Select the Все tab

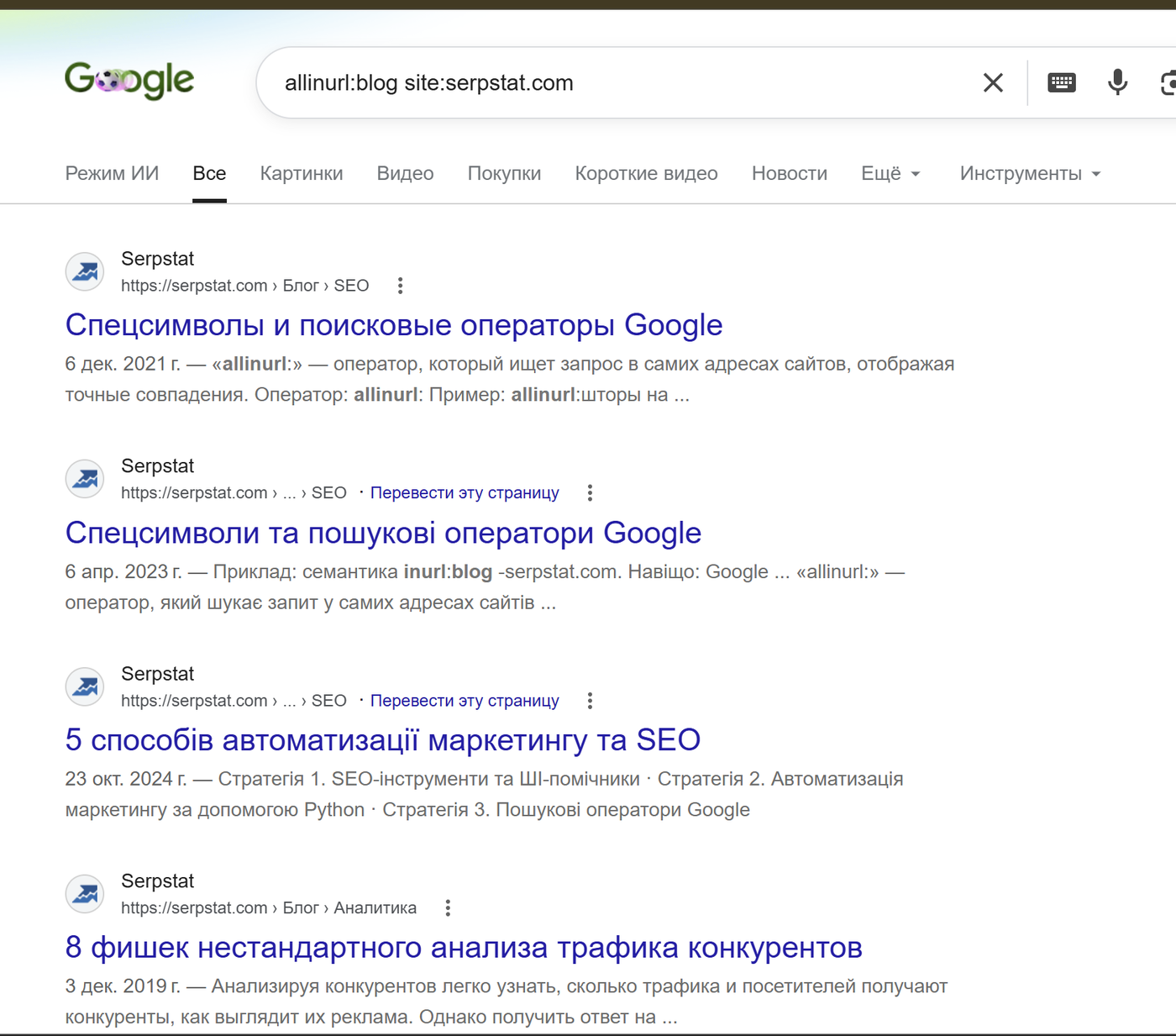coord(209,173)
